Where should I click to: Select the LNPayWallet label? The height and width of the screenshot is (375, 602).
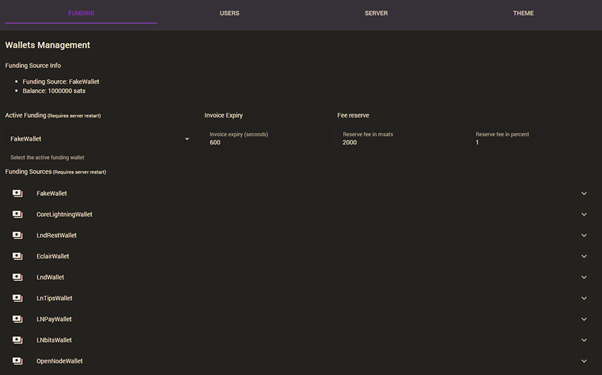coord(54,319)
